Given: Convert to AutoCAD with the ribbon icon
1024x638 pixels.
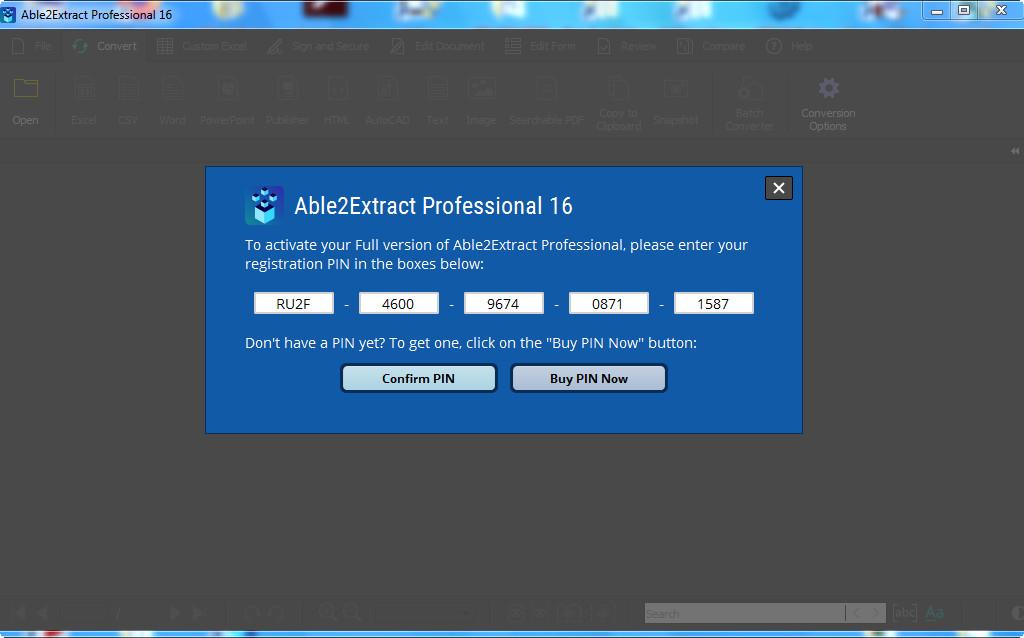Looking at the screenshot, I should coord(387,88).
